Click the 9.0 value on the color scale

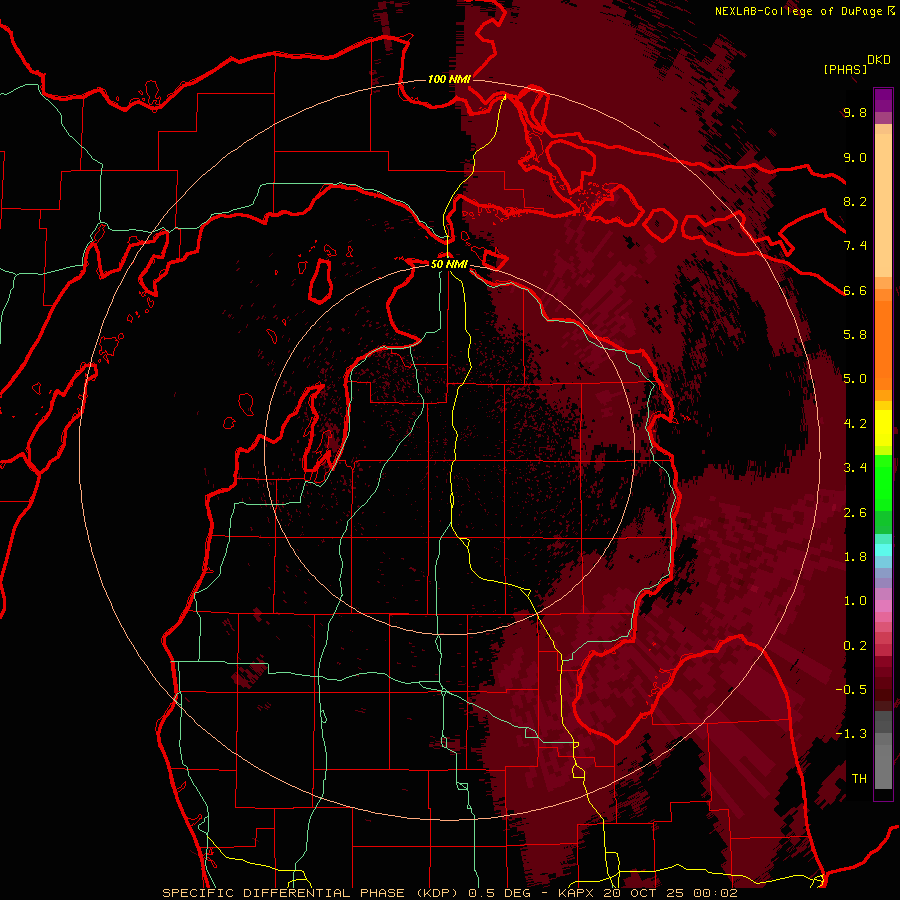click(855, 157)
